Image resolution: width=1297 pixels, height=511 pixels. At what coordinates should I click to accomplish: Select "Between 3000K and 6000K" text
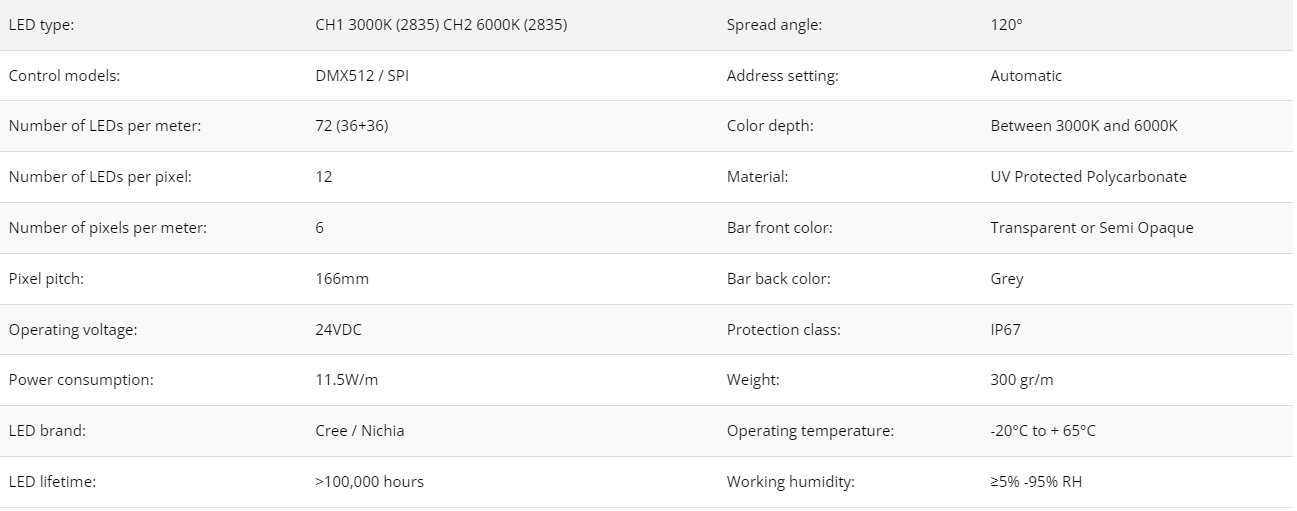click(x=1084, y=126)
